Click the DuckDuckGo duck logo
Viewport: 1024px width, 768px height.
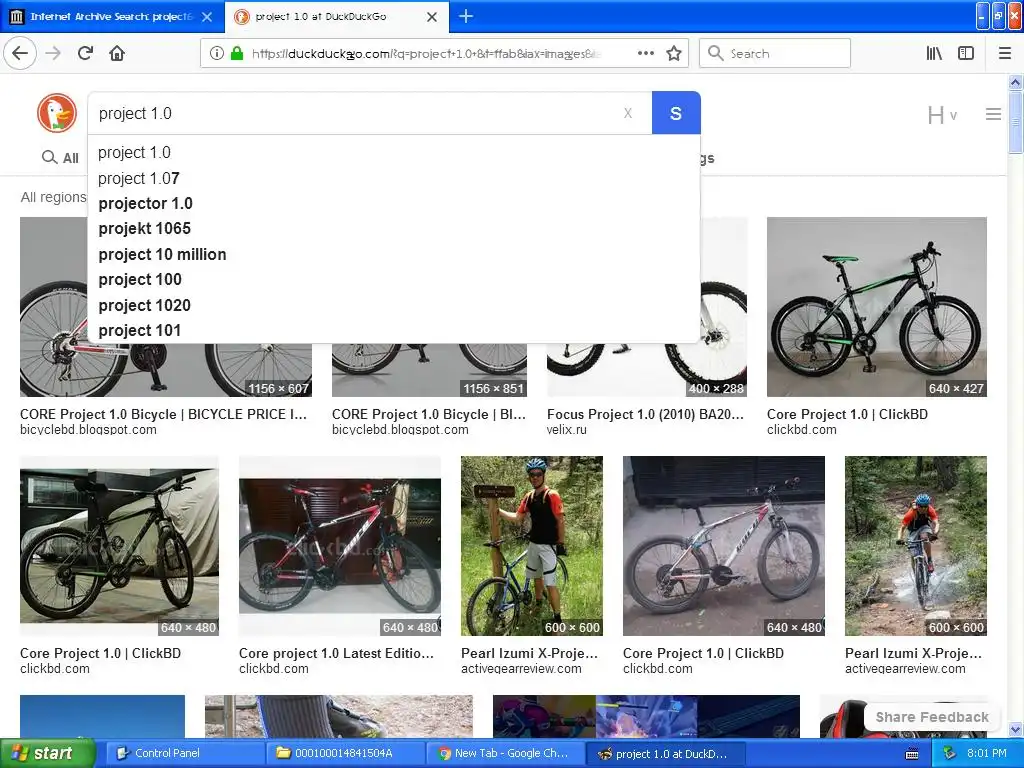(x=57, y=113)
